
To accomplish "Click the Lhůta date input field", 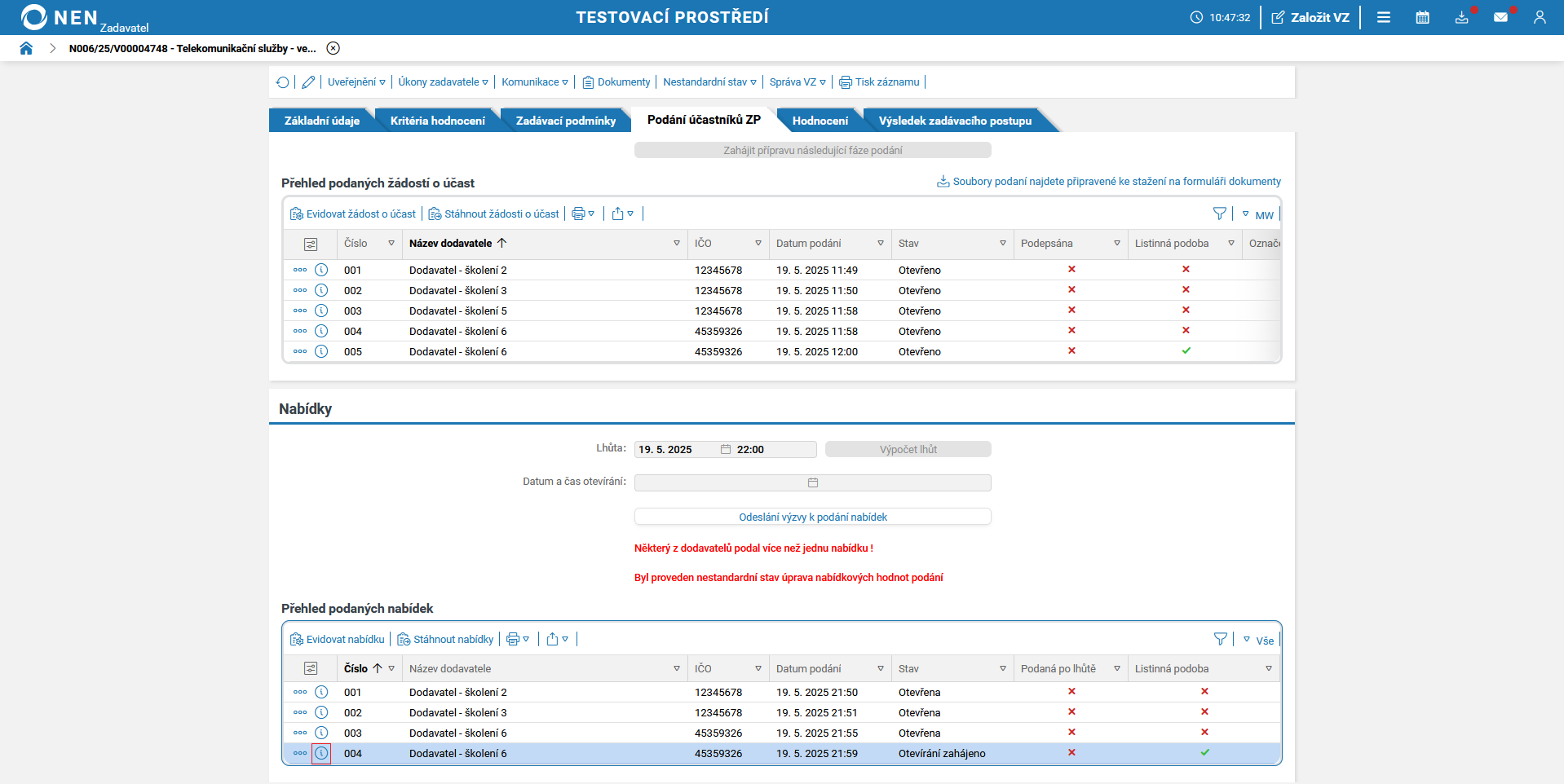I will tap(676, 450).
